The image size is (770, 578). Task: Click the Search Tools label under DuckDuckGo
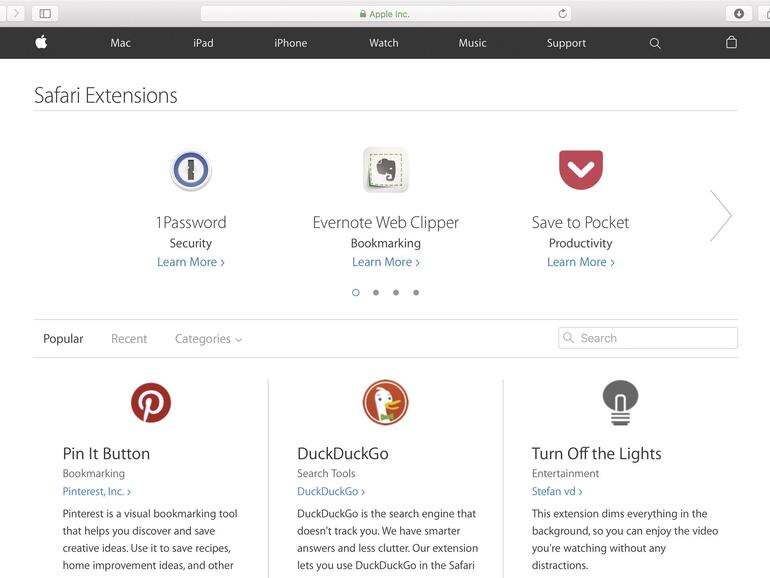click(x=326, y=473)
